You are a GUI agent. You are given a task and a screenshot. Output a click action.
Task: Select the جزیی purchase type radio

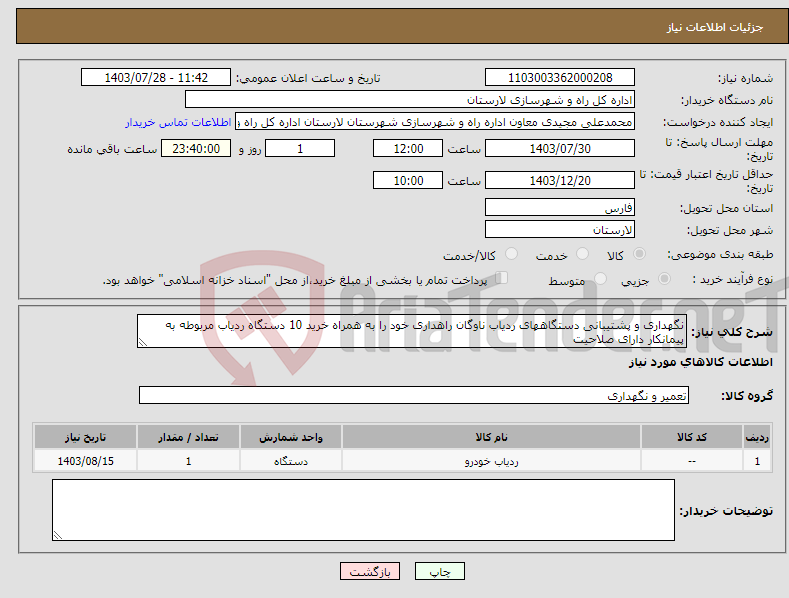664,278
